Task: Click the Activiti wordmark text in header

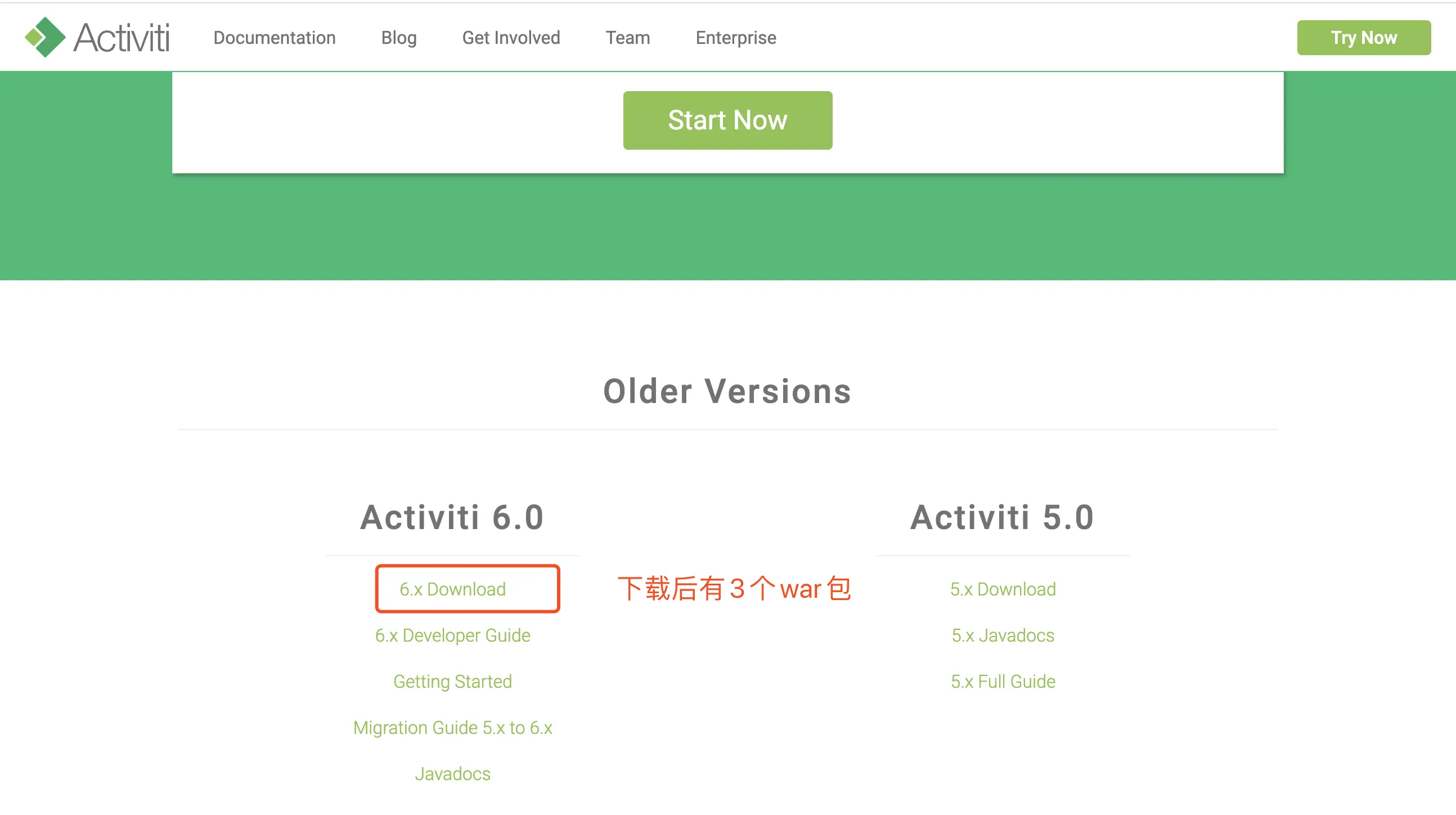Action: (121, 38)
